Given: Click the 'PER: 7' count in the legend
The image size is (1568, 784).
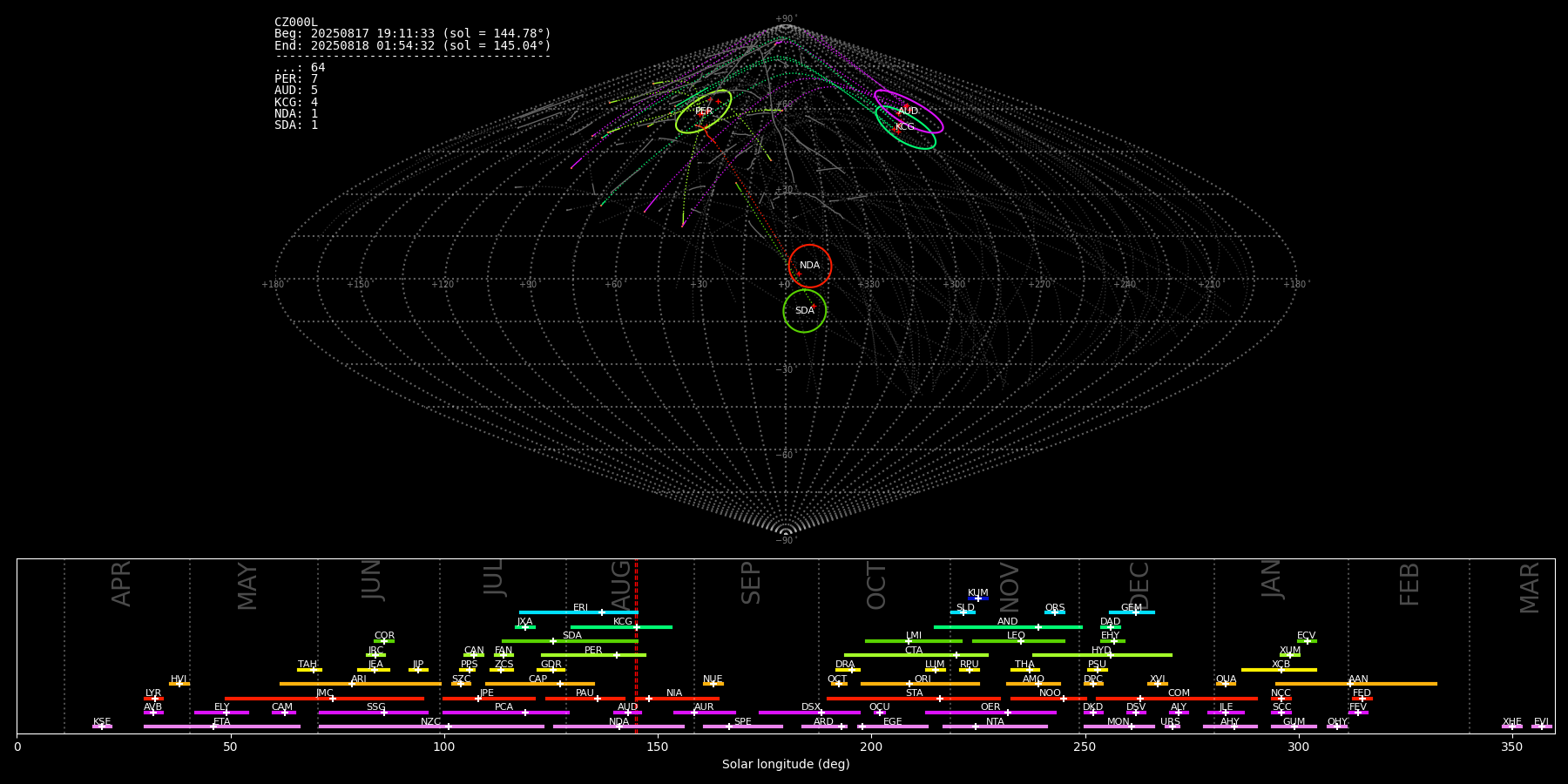Looking at the screenshot, I should click(296, 79).
